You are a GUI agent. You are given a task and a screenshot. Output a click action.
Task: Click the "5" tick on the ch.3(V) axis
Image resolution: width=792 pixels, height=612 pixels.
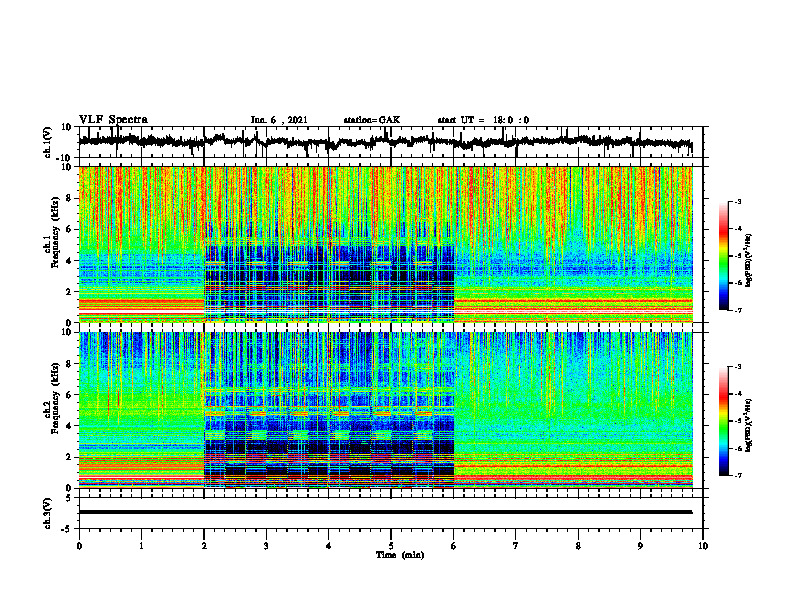click(69, 497)
